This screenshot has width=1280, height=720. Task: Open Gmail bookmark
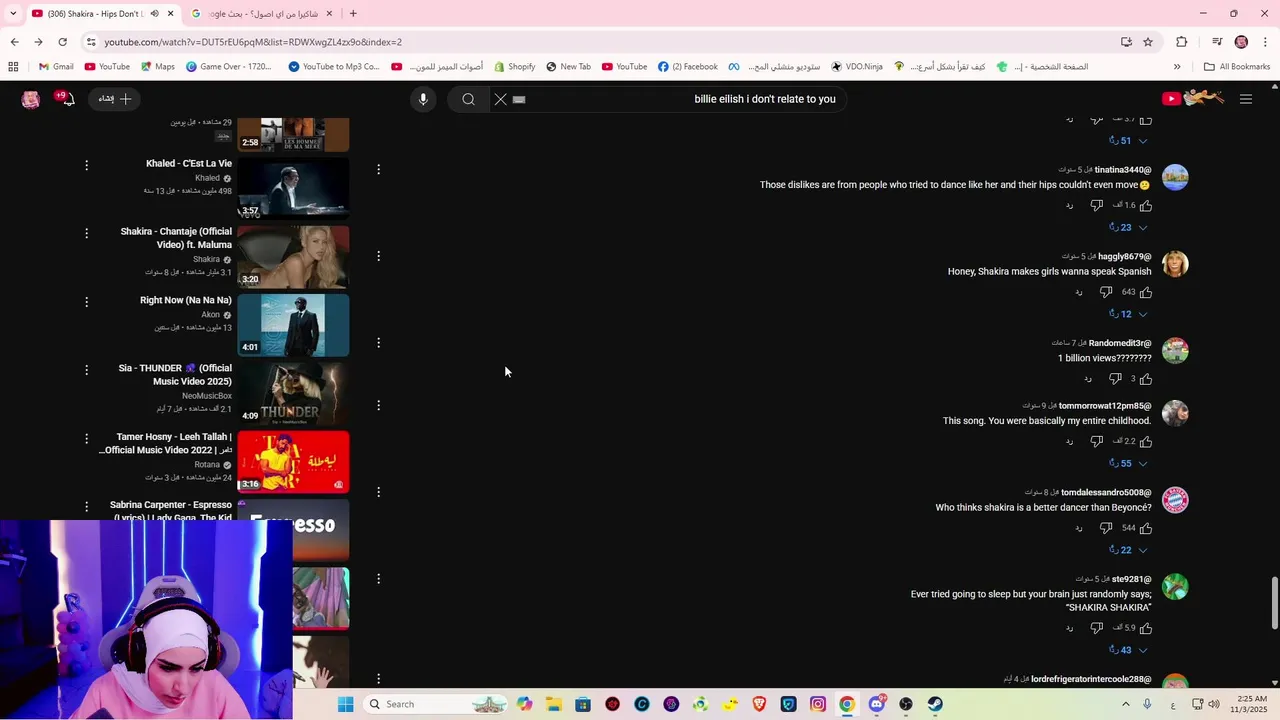56,67
